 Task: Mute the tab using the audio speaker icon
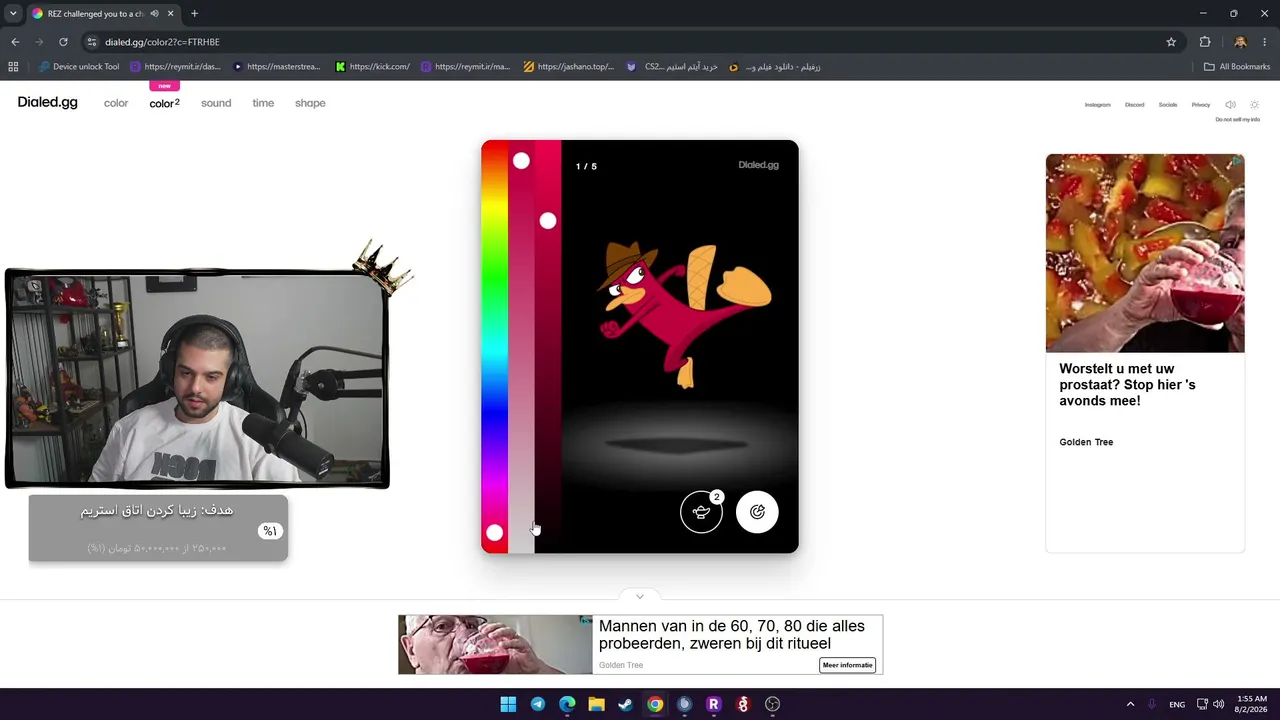pos(154,14)
